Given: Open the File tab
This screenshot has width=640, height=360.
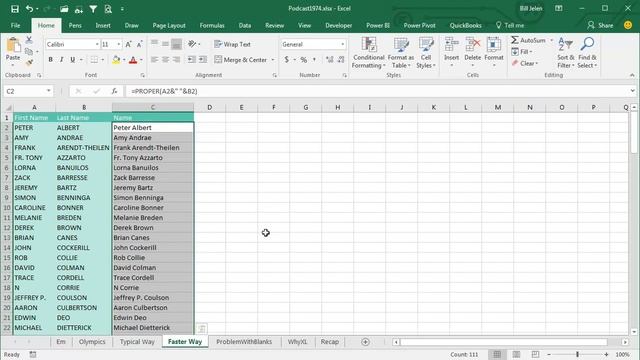Looking at the screenshot, I should point(16,25).
